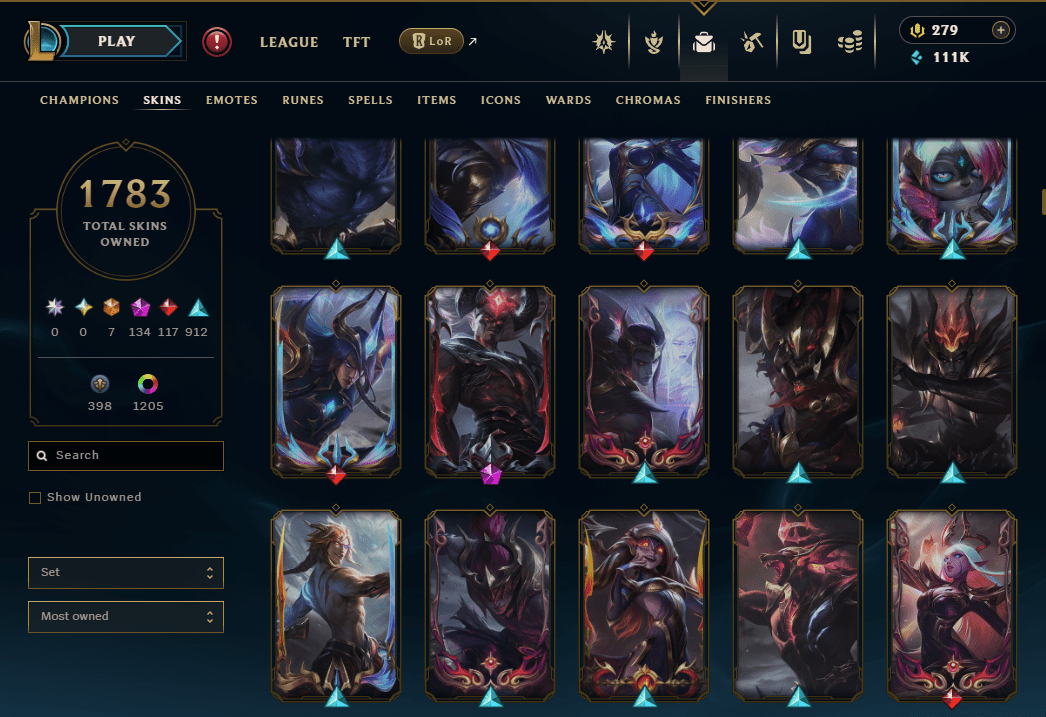Open the Loot hammer icon

click(752, 42)
